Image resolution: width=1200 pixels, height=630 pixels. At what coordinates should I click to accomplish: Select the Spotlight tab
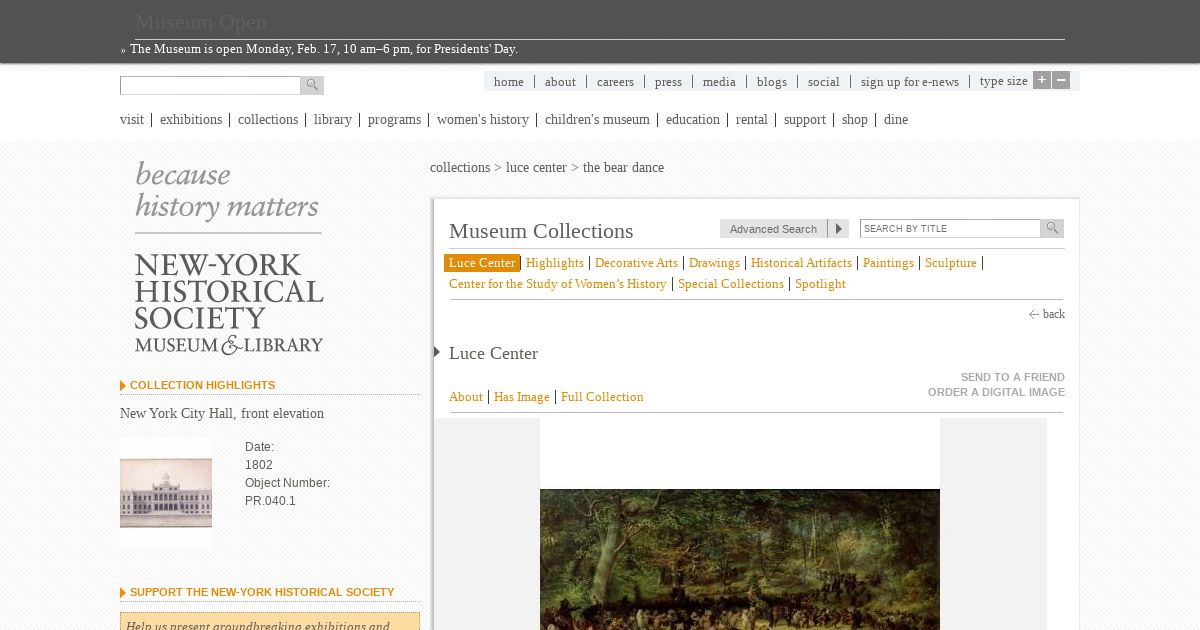point(820,284)
